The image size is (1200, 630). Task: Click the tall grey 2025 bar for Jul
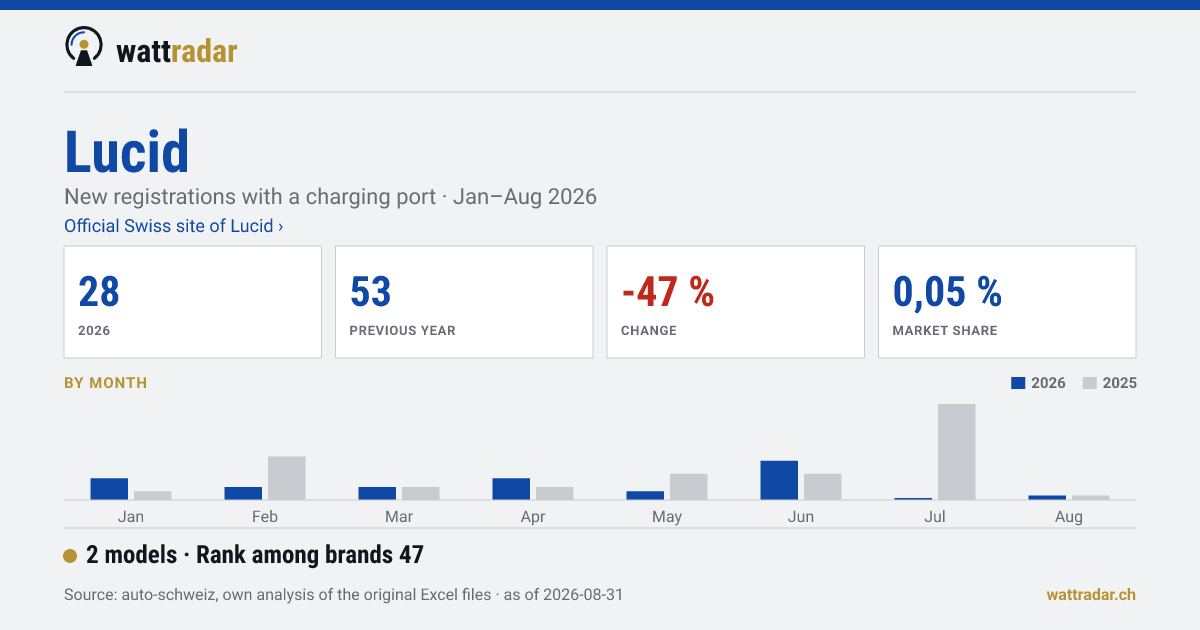(957, 452)
